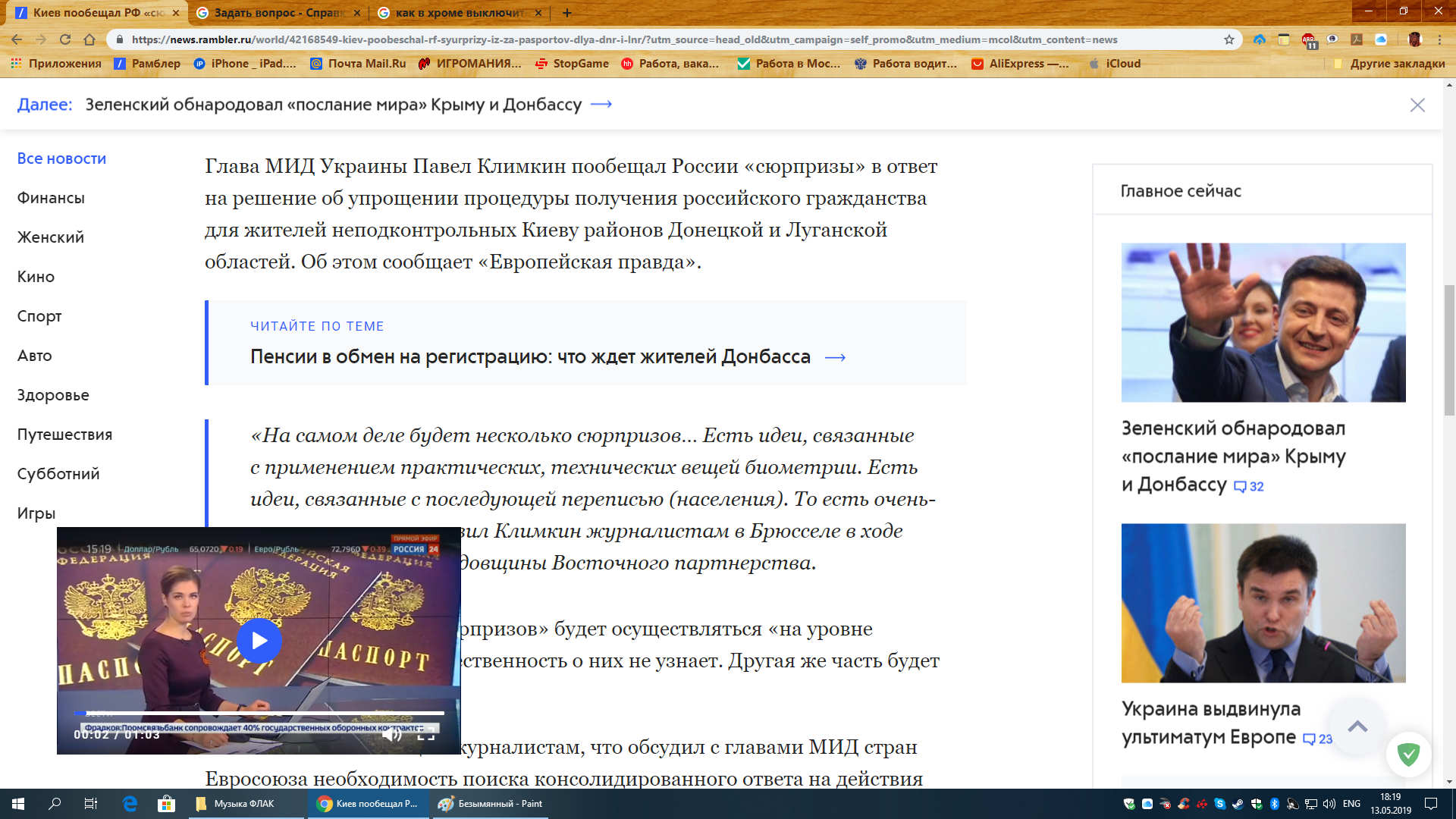1456x819 pixels.
Task: Open the cloud upload extension
Action: click(x=1260, y=39)
